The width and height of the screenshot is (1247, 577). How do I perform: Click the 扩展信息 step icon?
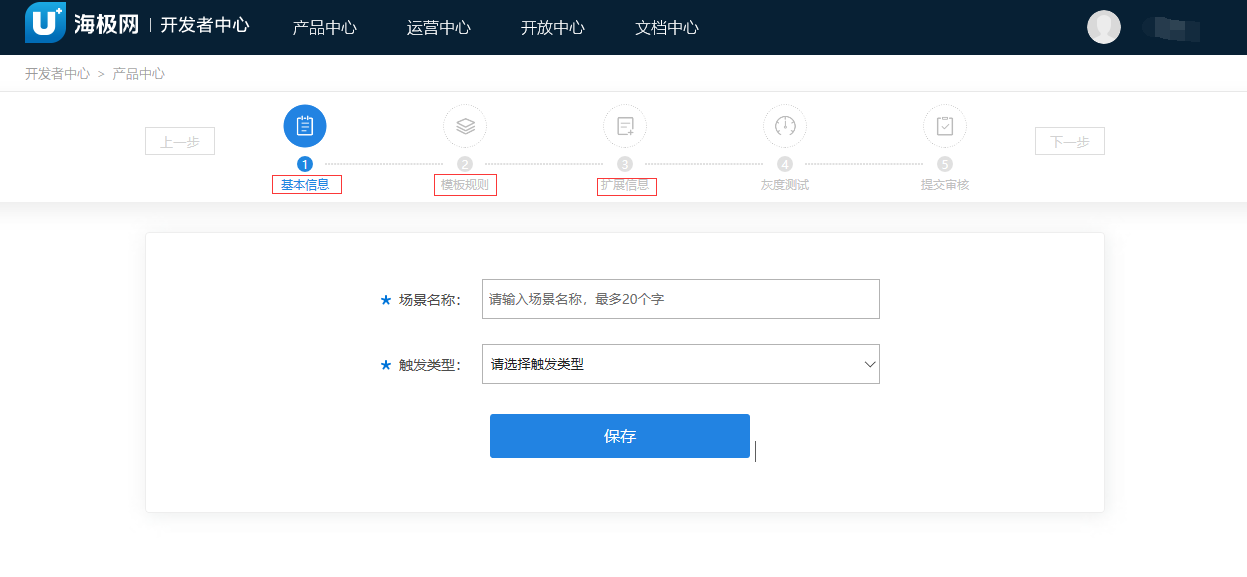click(625, 126)
